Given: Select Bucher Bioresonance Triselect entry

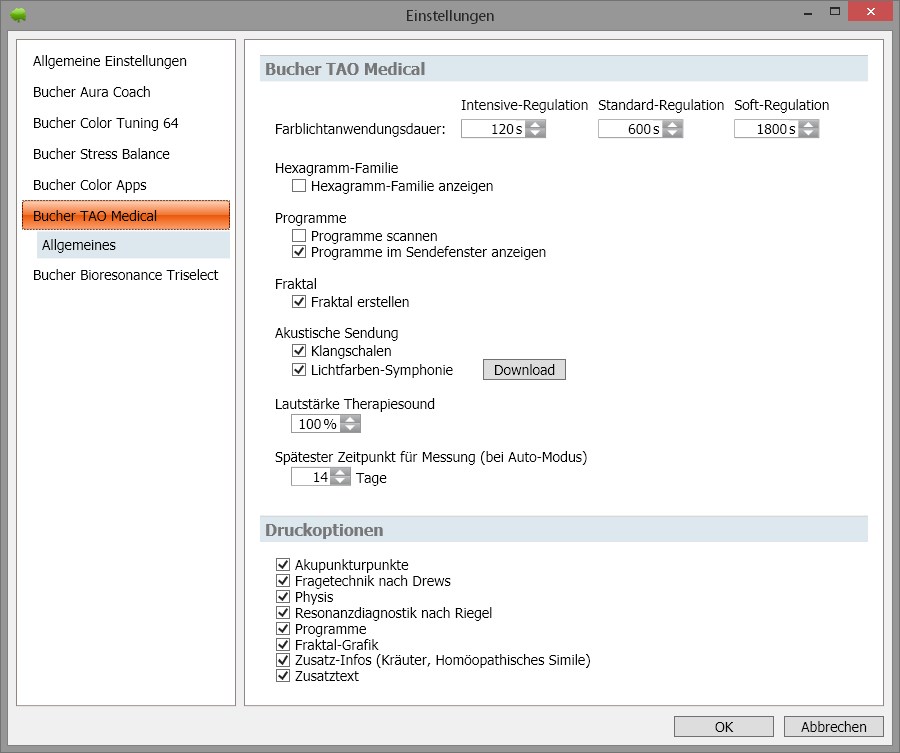Looking at the screenshot, I should click(x=125, y=275).
